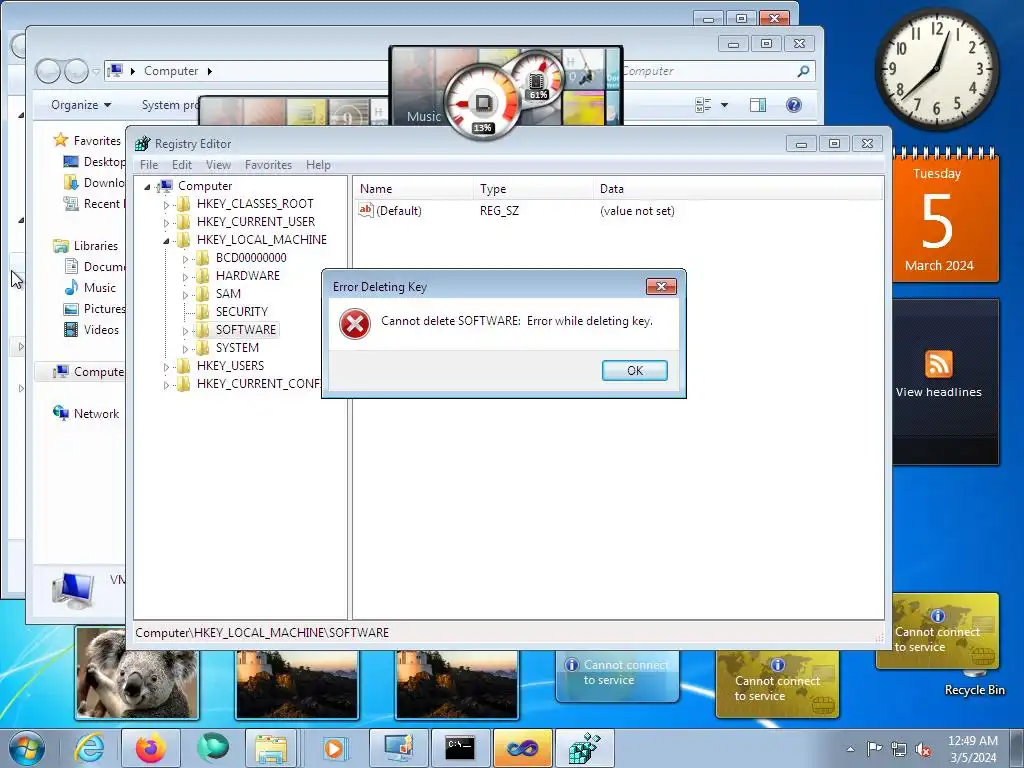This screenshot has width=1024, height=768.
Task: Show hidden tray icons arrow
Action: point(850,750)
